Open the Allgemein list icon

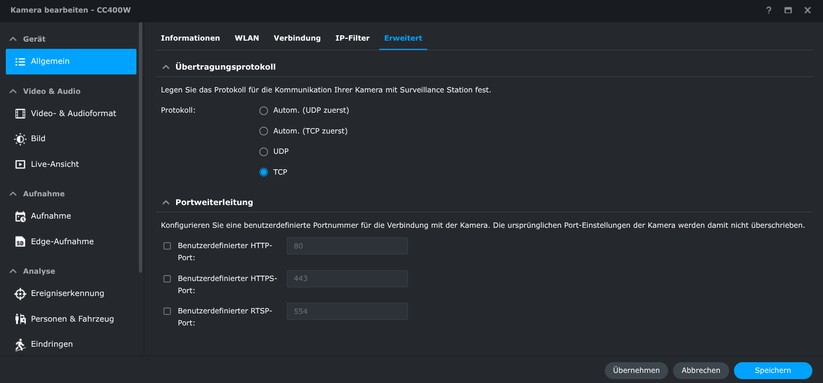click(20, 61)
